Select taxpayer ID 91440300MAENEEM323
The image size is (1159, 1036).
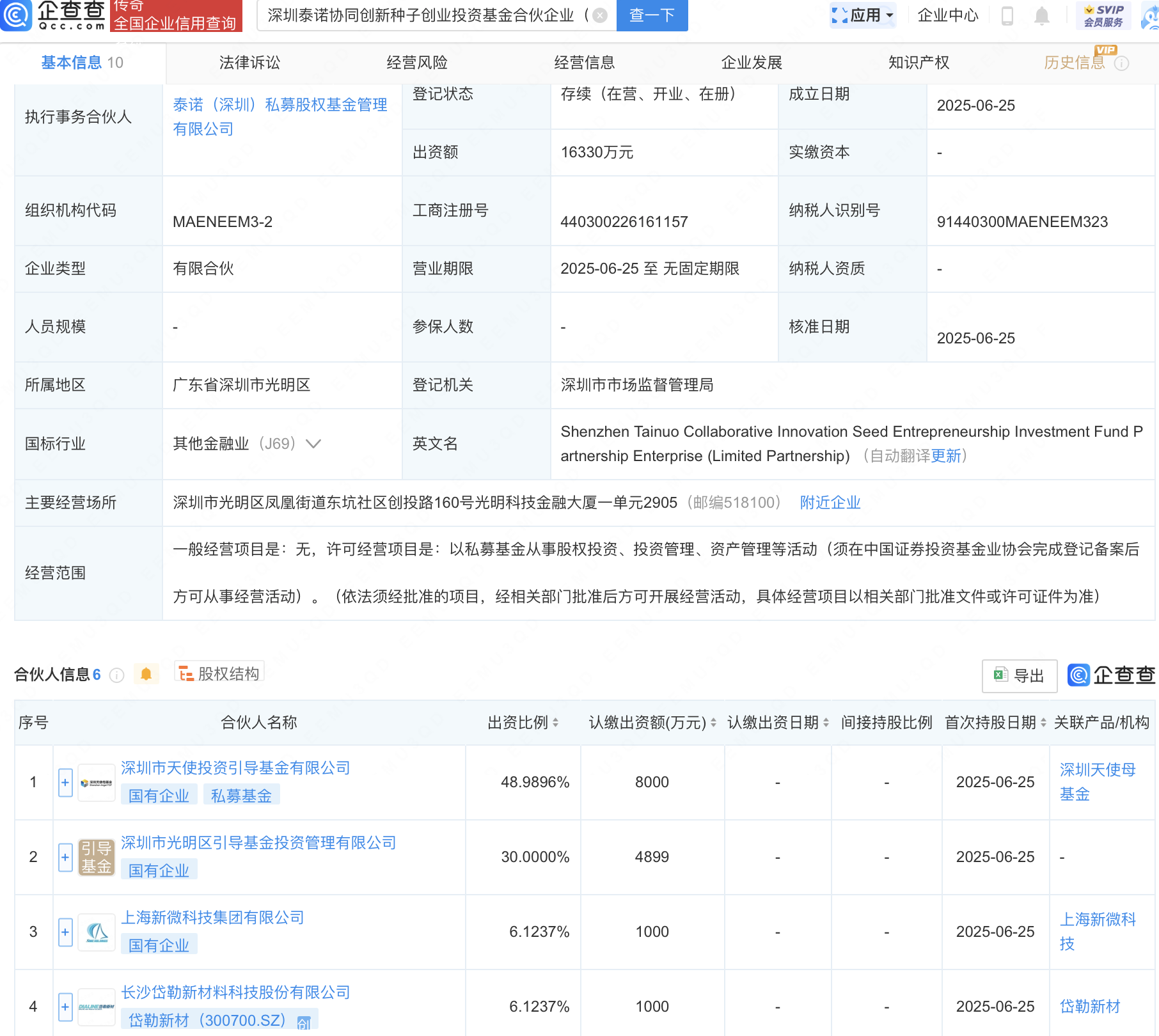pyautogui.click(x=1022, y=222)
